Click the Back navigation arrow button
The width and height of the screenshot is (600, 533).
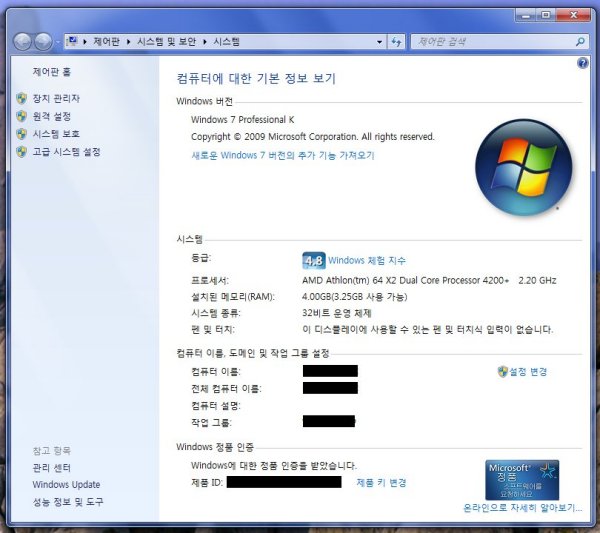click(x=23, y=41)
